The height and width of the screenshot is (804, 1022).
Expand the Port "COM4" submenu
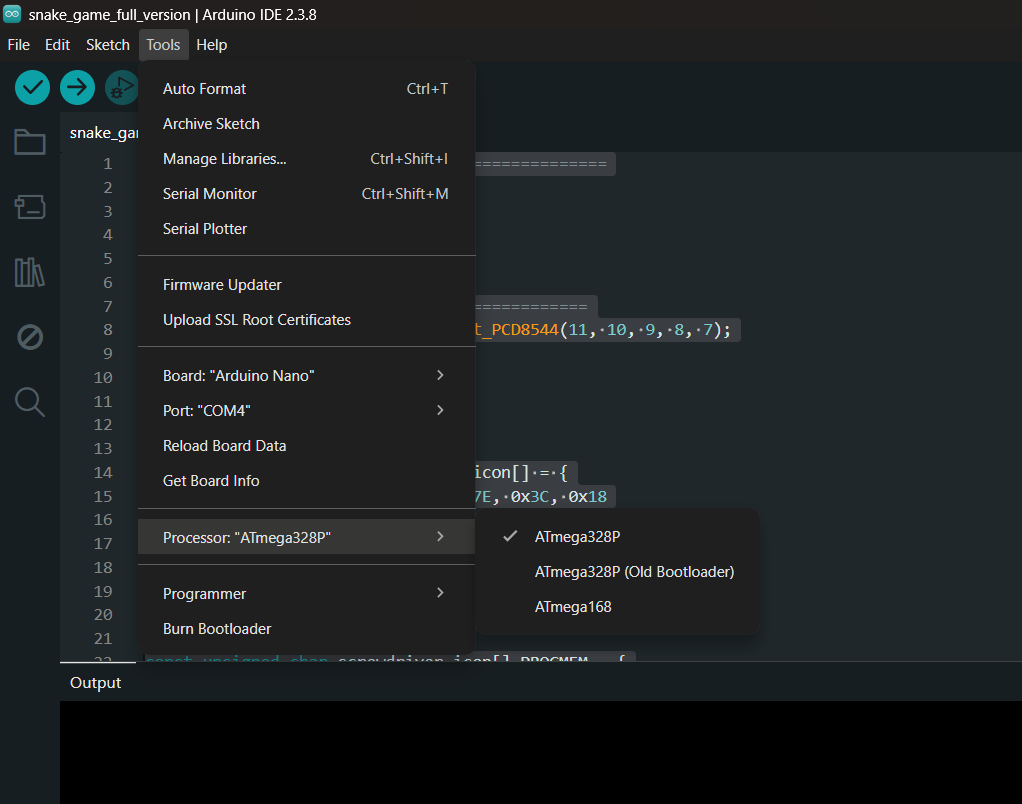click(x=306, y=411)
